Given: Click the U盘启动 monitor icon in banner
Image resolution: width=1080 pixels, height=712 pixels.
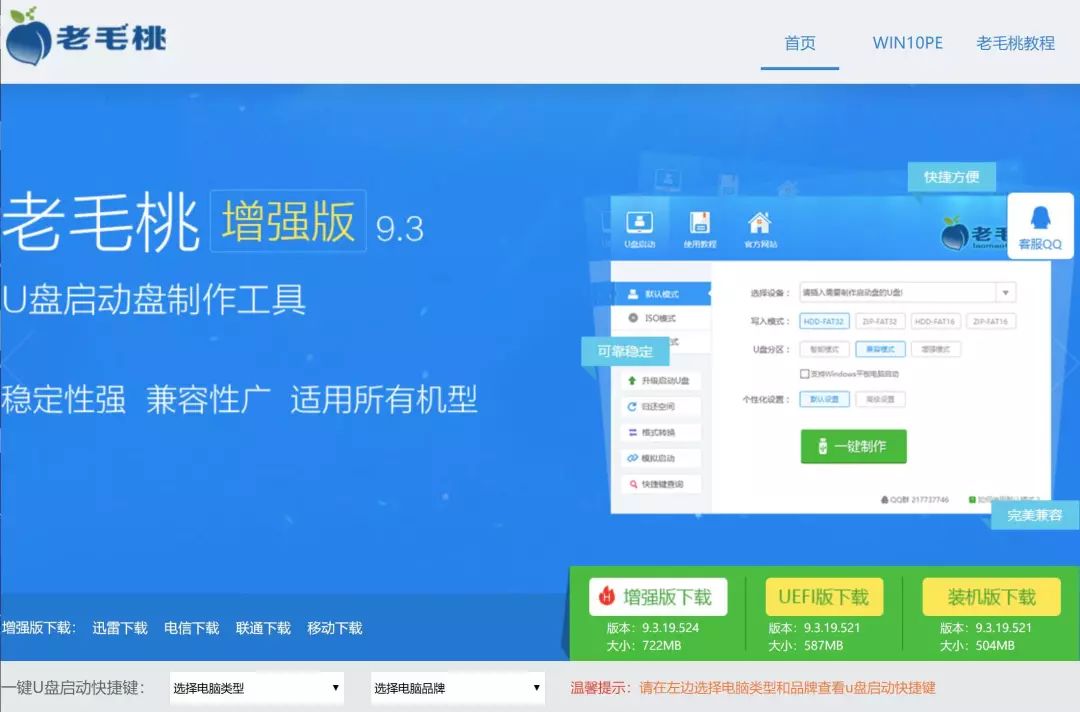Looking at the screenshot, I should click(639, 229).
